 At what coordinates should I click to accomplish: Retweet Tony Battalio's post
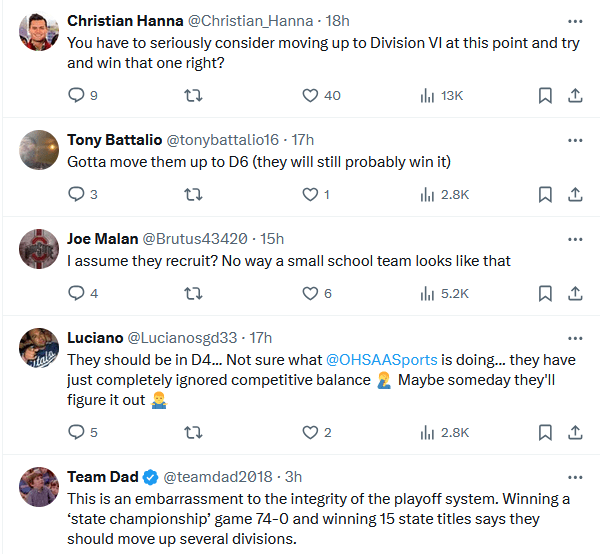[194, 194]
